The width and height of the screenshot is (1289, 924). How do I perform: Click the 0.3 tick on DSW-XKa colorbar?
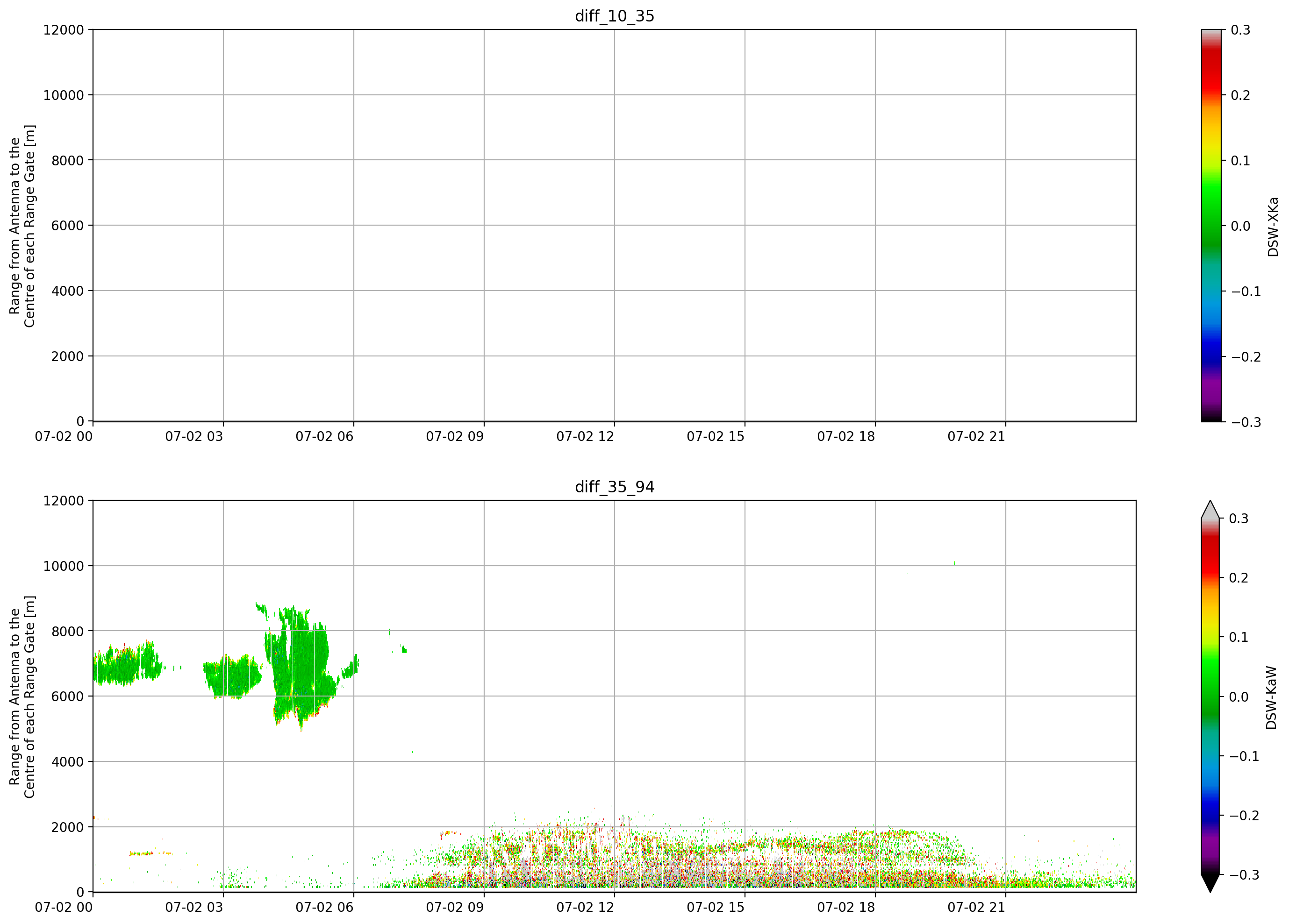point(1241,29)
